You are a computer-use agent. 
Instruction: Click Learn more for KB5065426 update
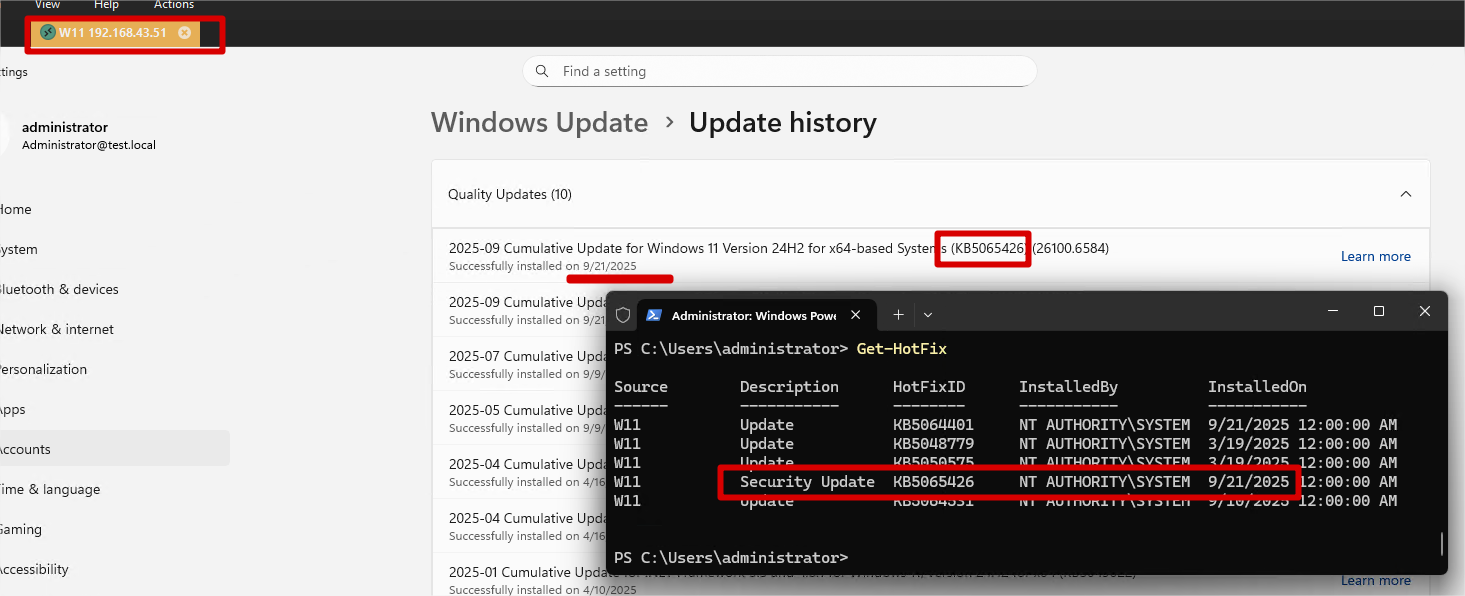pyautogui.click(x=1375, y=257)
